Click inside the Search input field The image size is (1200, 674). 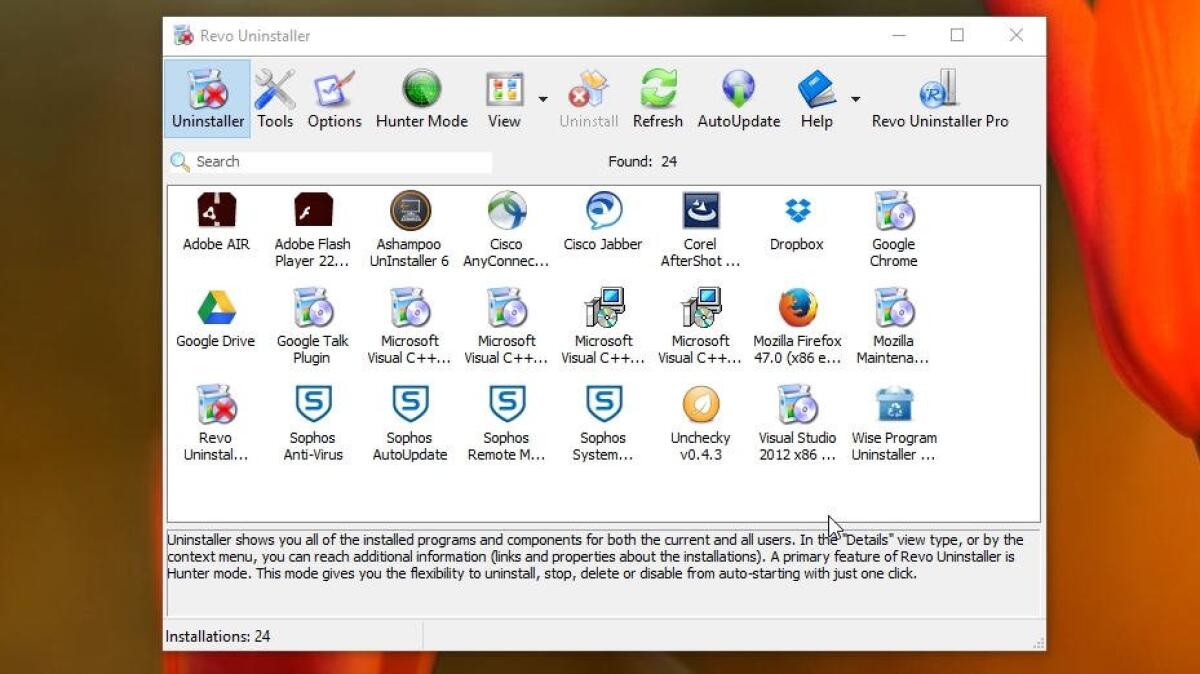pos(330,161)
